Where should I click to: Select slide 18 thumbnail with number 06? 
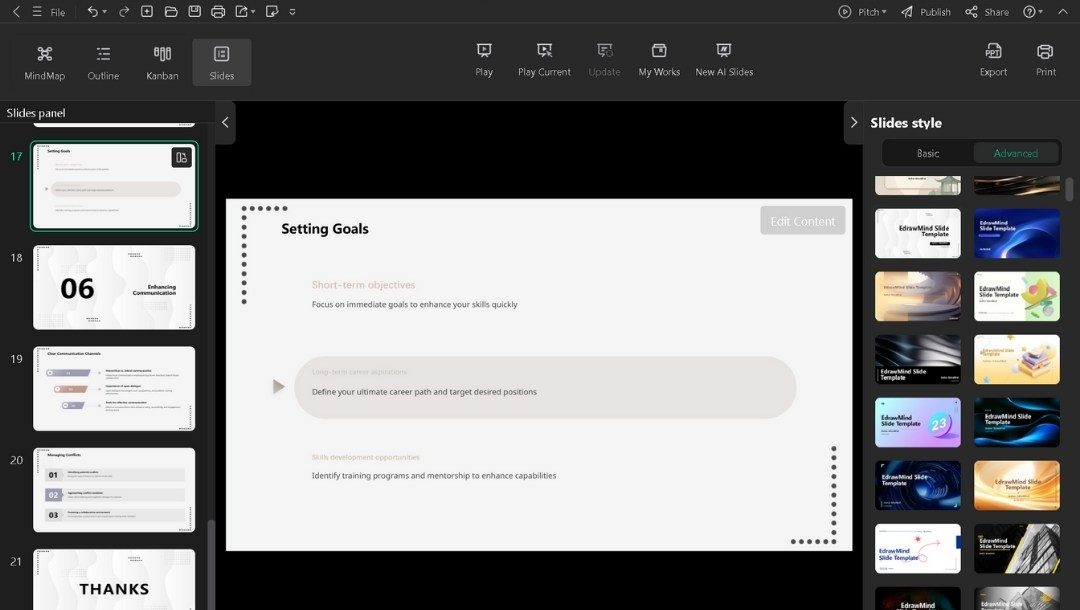click(x=113, y=287)
